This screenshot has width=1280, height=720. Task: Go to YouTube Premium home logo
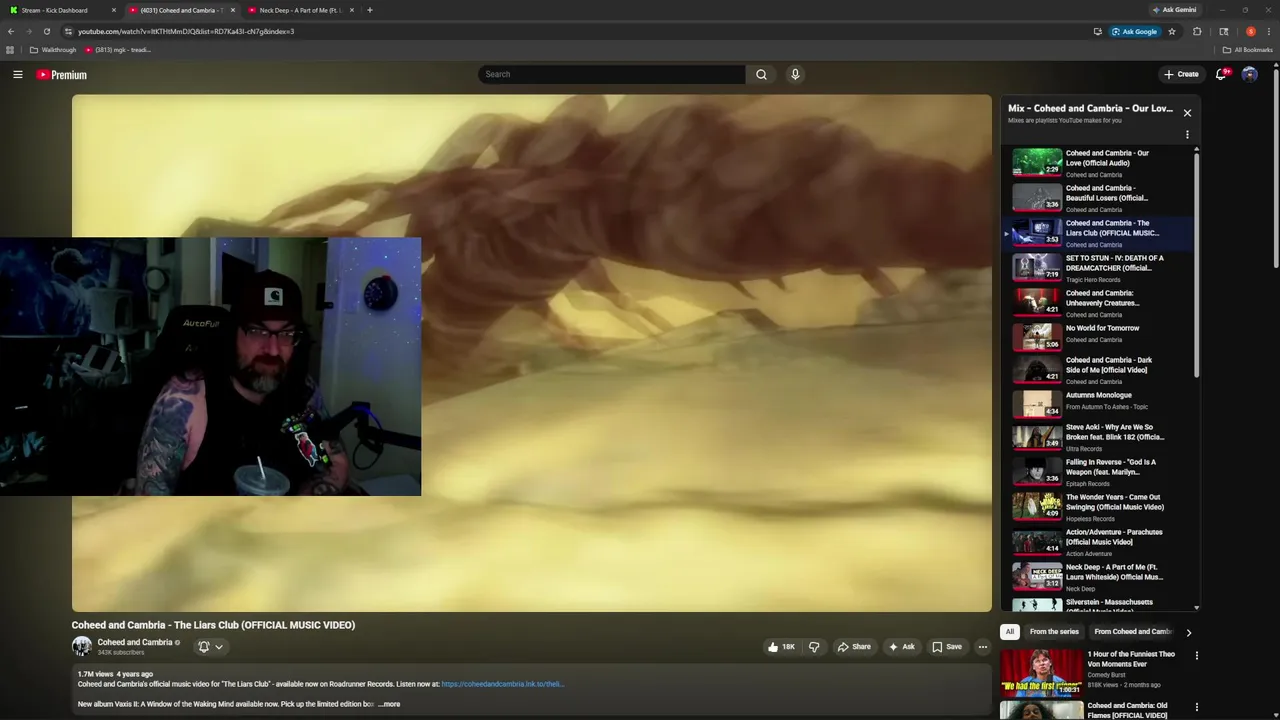point(62,75)
